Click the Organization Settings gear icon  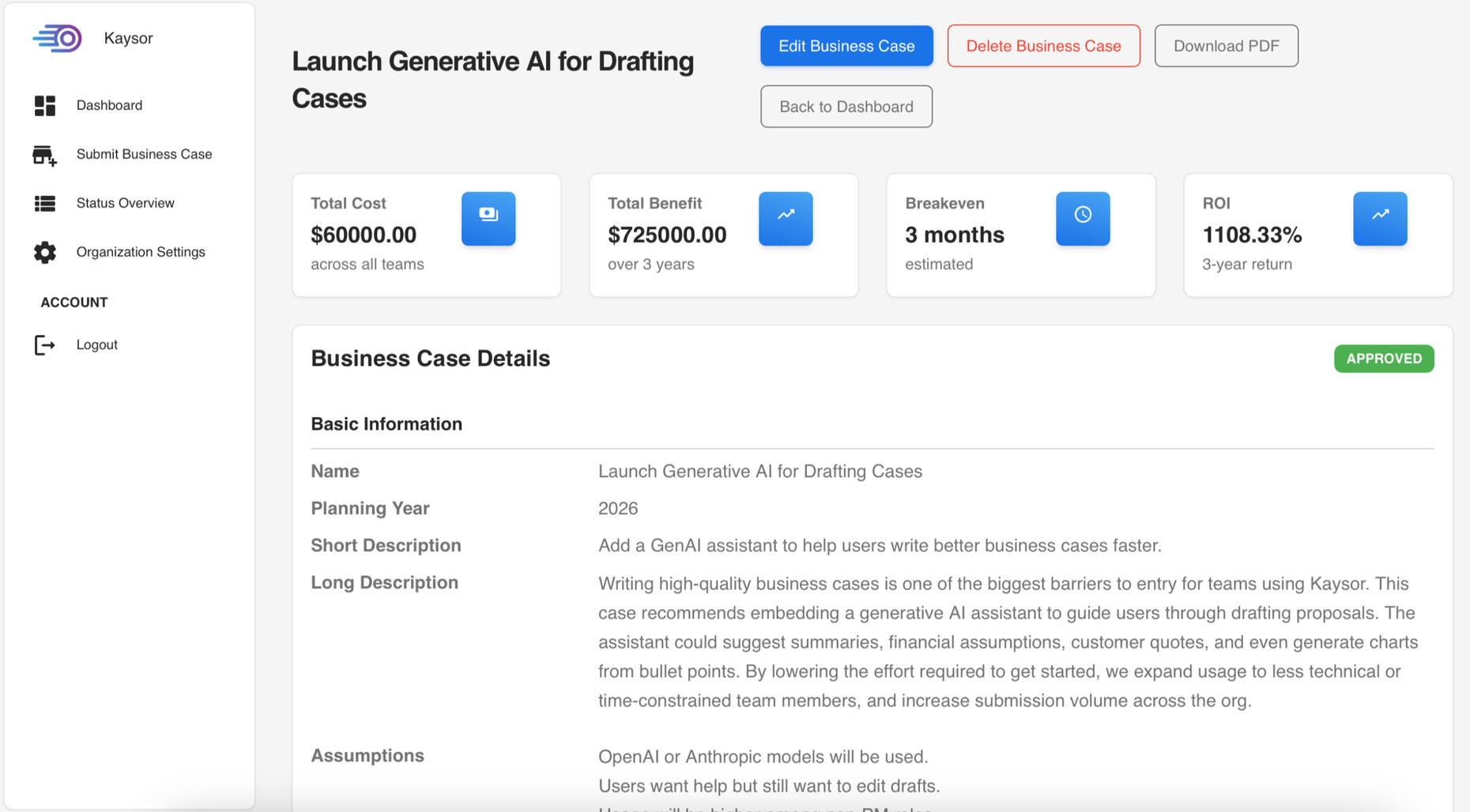point(45,252)
